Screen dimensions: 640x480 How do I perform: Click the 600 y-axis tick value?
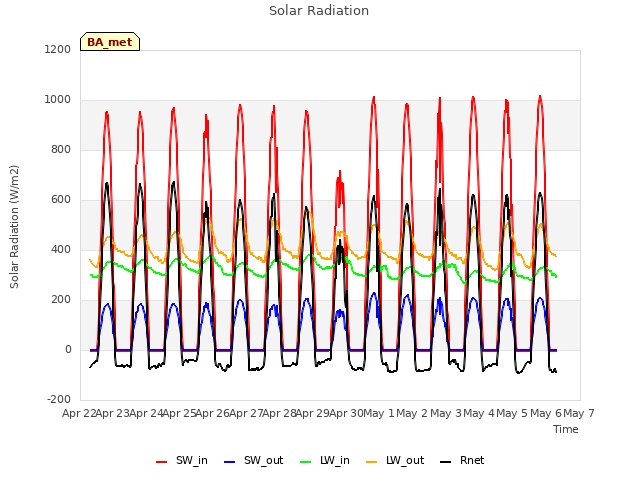(61, 200)
